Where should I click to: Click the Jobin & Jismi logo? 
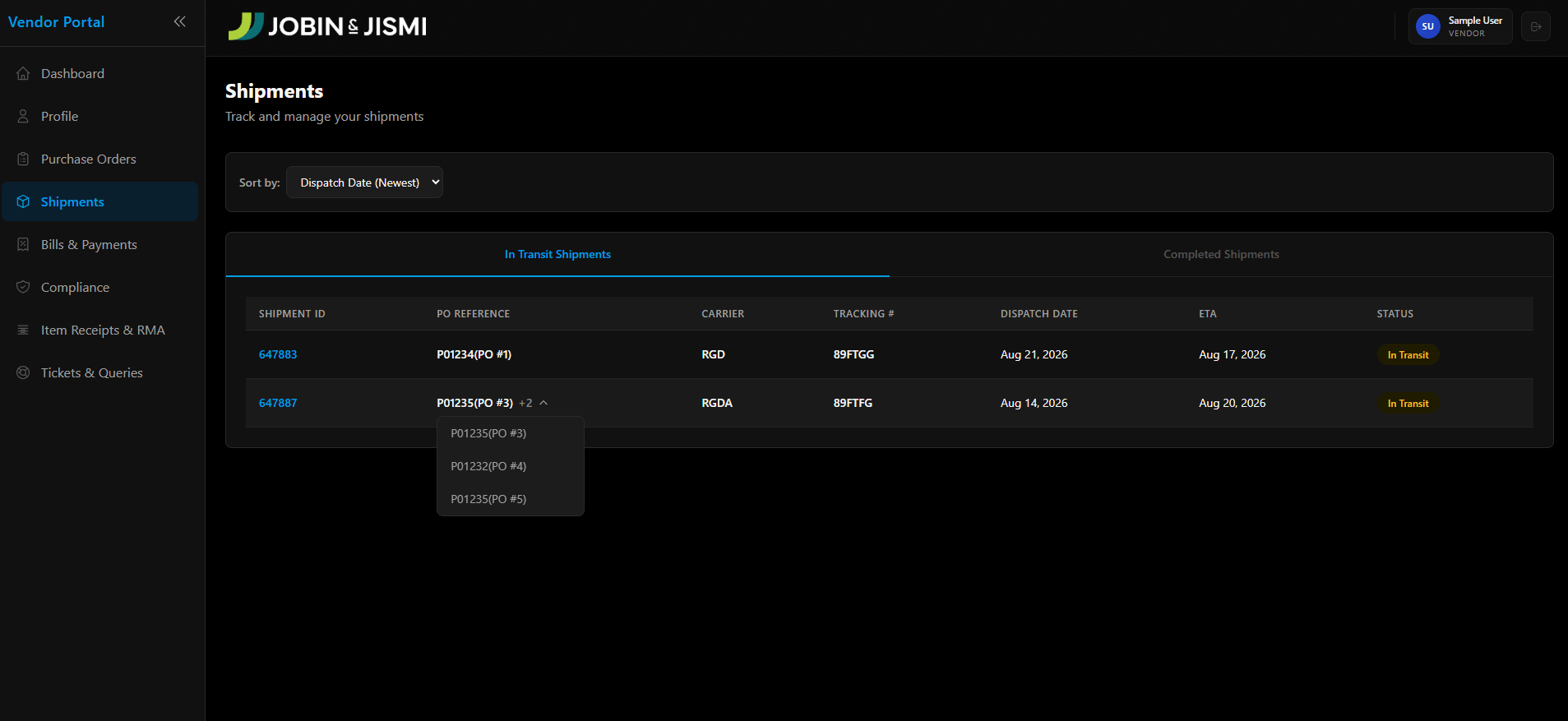(327, 26)
